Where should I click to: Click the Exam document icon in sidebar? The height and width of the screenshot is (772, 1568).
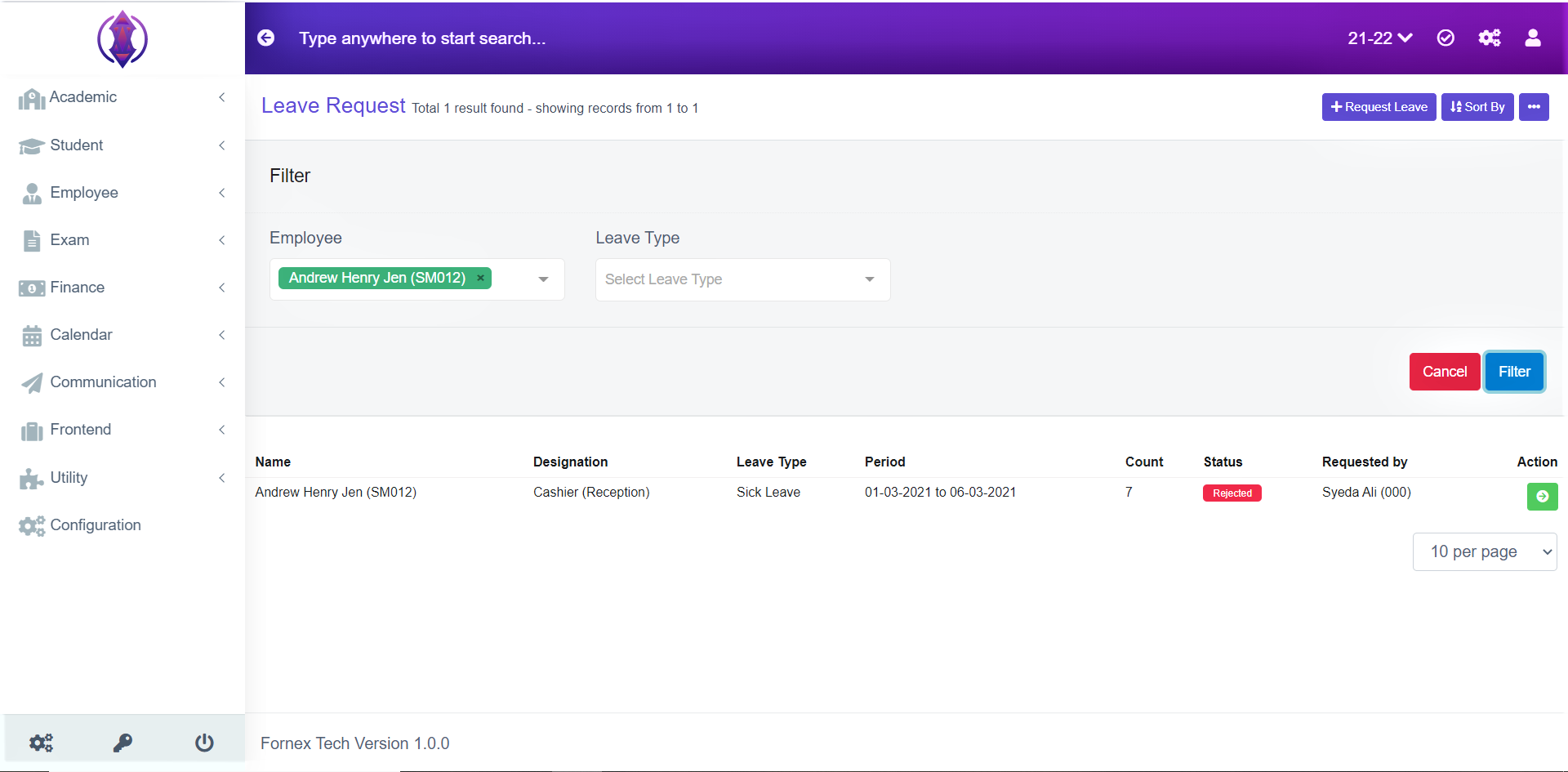[x=32, y=240]
